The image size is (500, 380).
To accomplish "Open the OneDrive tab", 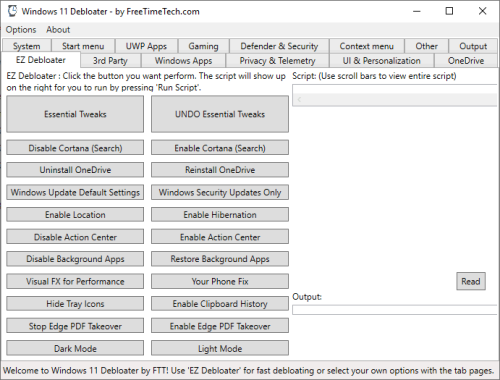I will pos(466,61).
